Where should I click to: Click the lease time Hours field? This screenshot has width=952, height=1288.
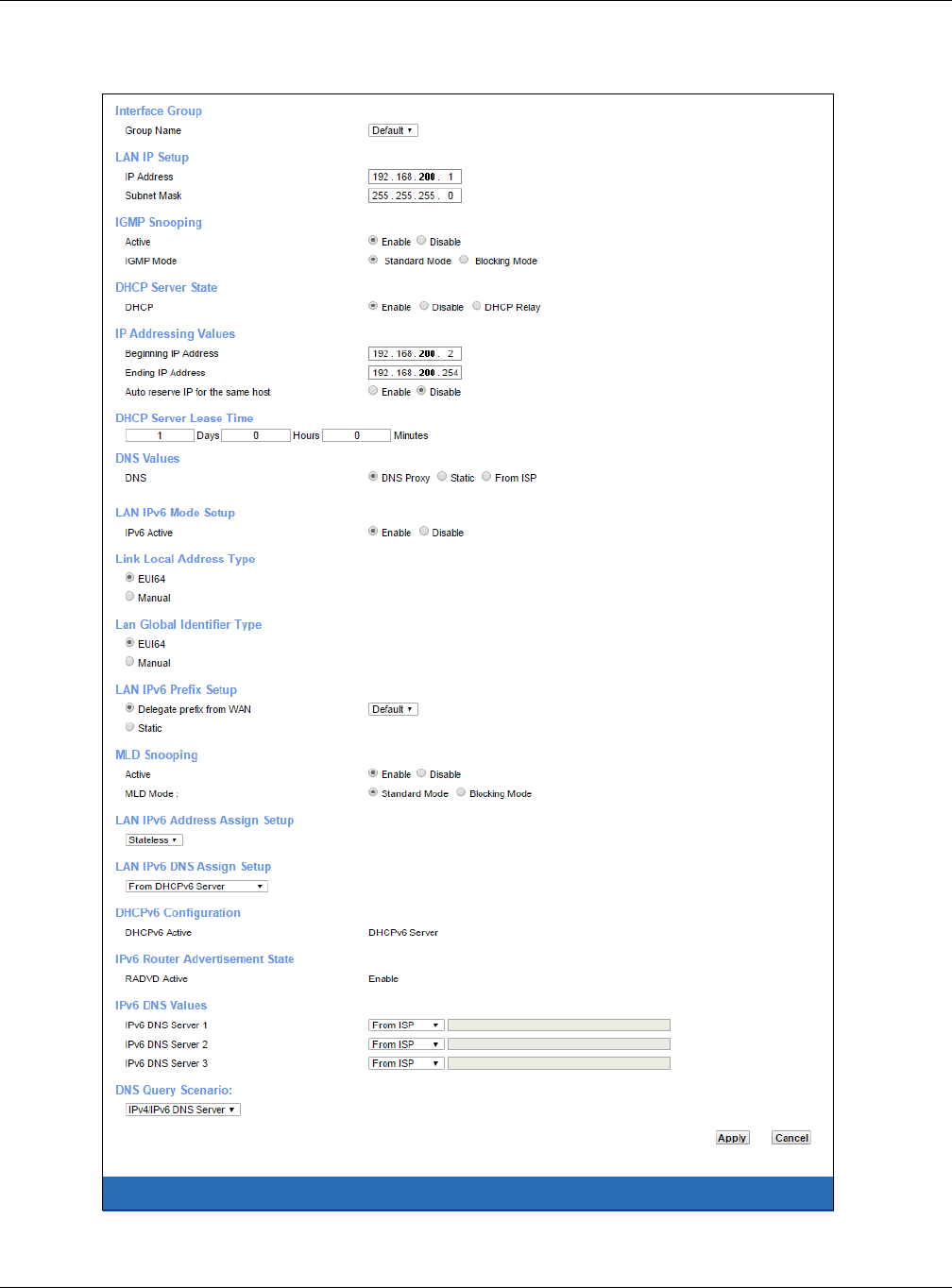click(256, 435)
